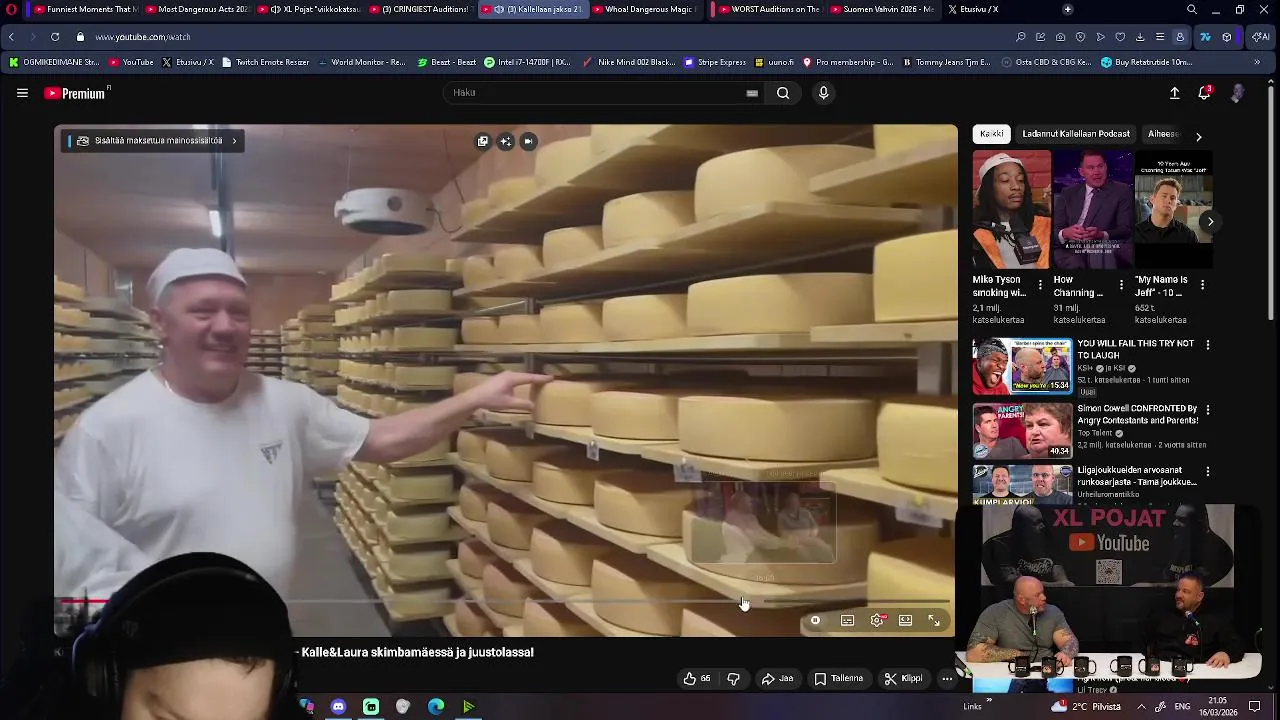Save the video using Tallenna button
This screenshot has height=720, width=1280.
pos(838,678)
